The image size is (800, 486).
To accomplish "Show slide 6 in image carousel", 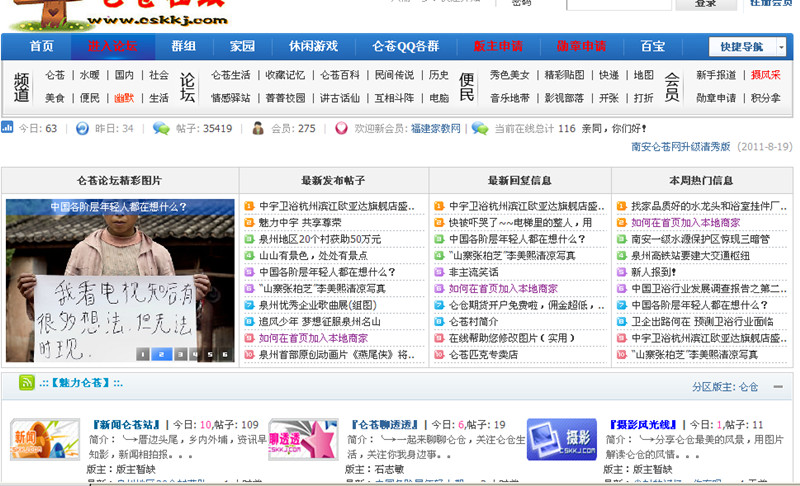I will pyautogui.click(x=225, y=354).
